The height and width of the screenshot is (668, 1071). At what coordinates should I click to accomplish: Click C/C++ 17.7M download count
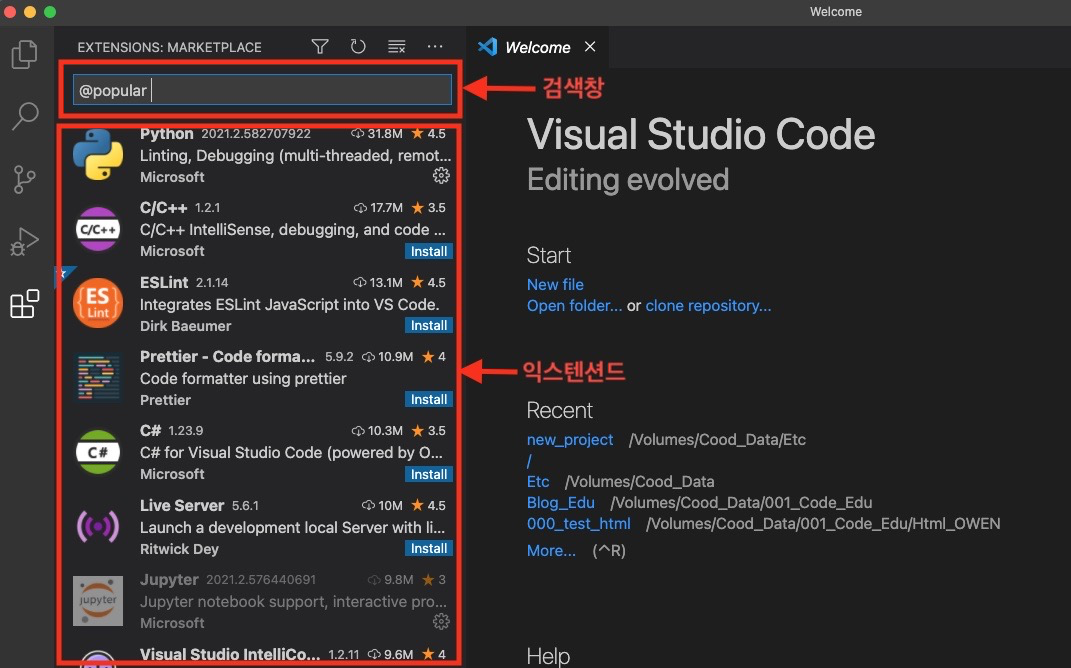point(378,208)
